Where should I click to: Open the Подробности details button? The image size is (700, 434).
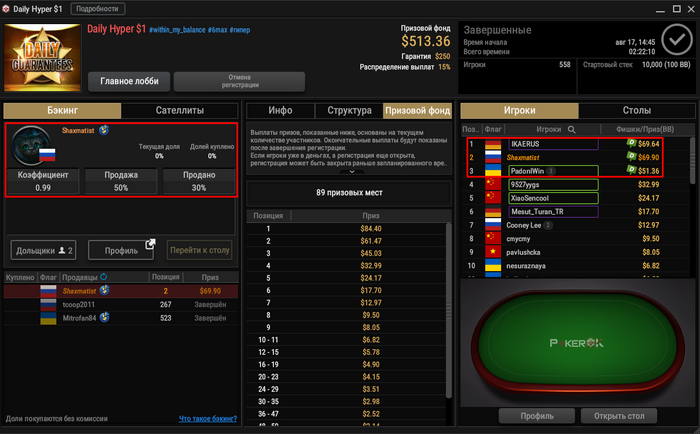[97, 9]
